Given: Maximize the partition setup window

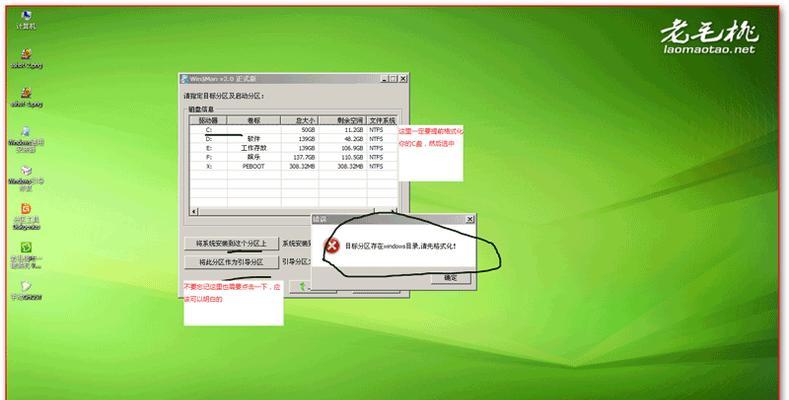Looking at the screenshot, I should pyautogui.click(x=393, y=79).
